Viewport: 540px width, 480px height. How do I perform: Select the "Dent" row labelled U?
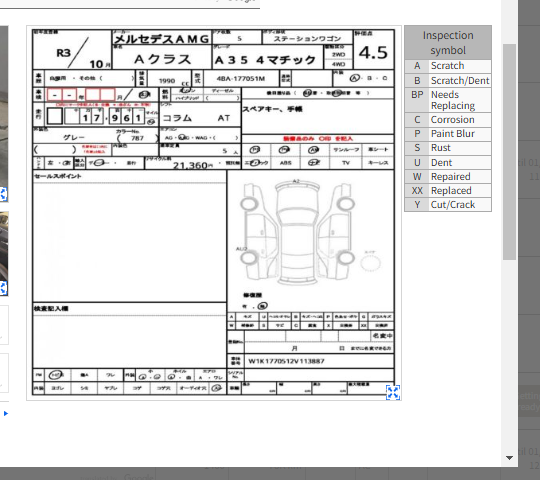tap(448, 163)
